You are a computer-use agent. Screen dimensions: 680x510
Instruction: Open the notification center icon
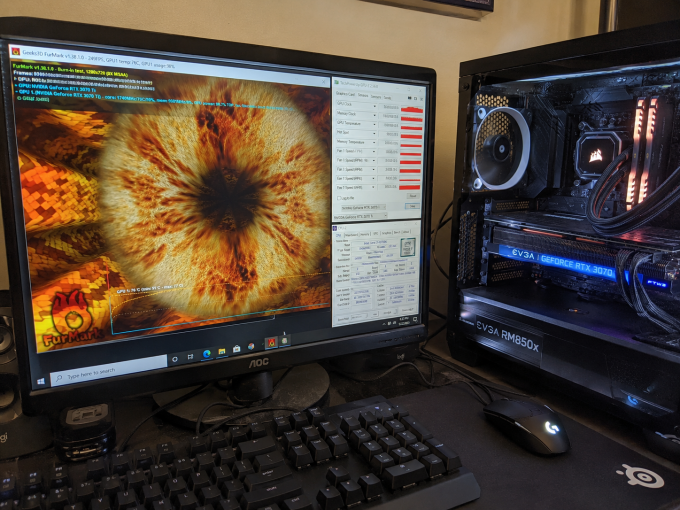point(415,320)
